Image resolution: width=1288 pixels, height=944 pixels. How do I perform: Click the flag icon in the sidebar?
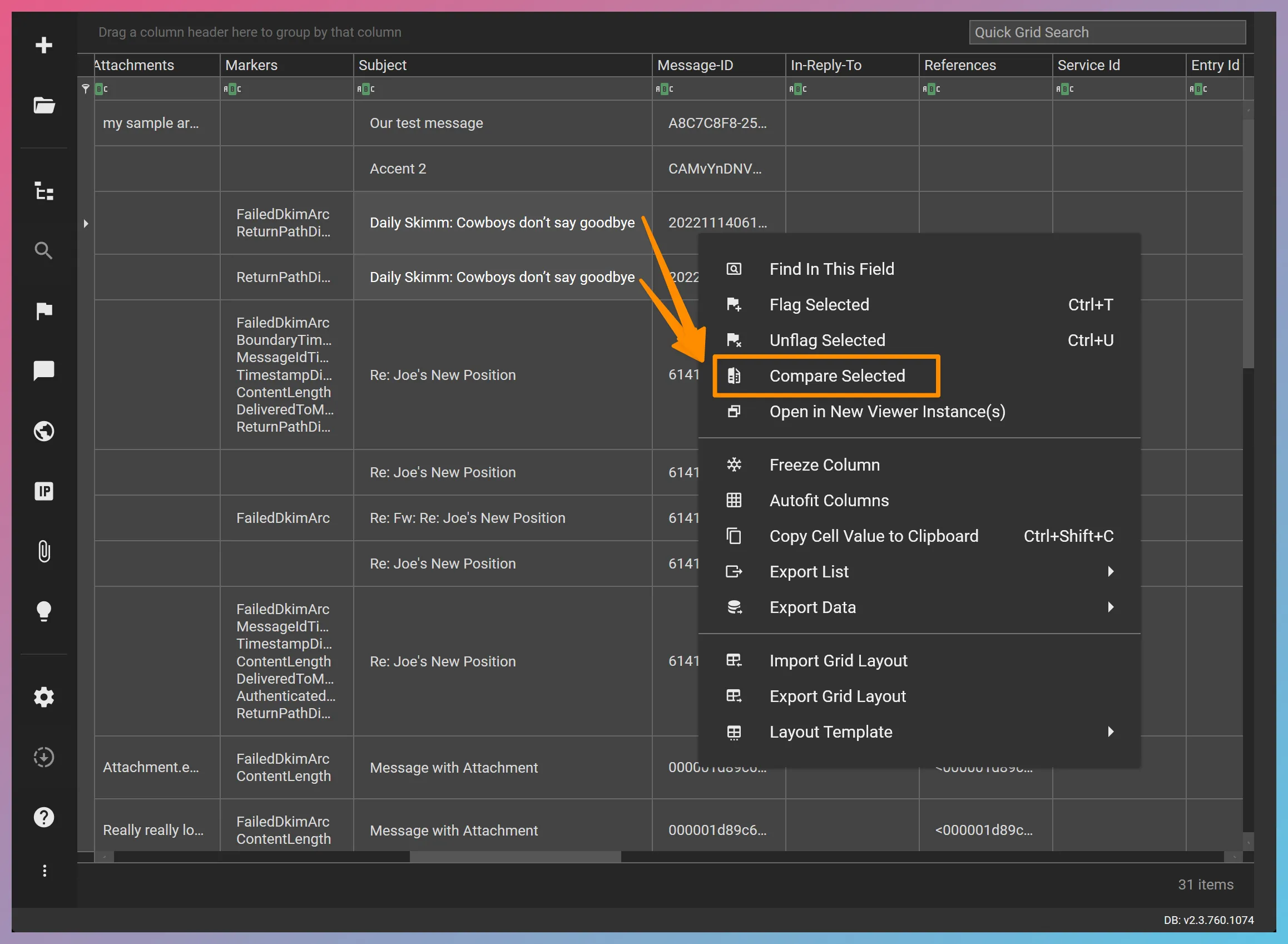(x=44, y=311)
